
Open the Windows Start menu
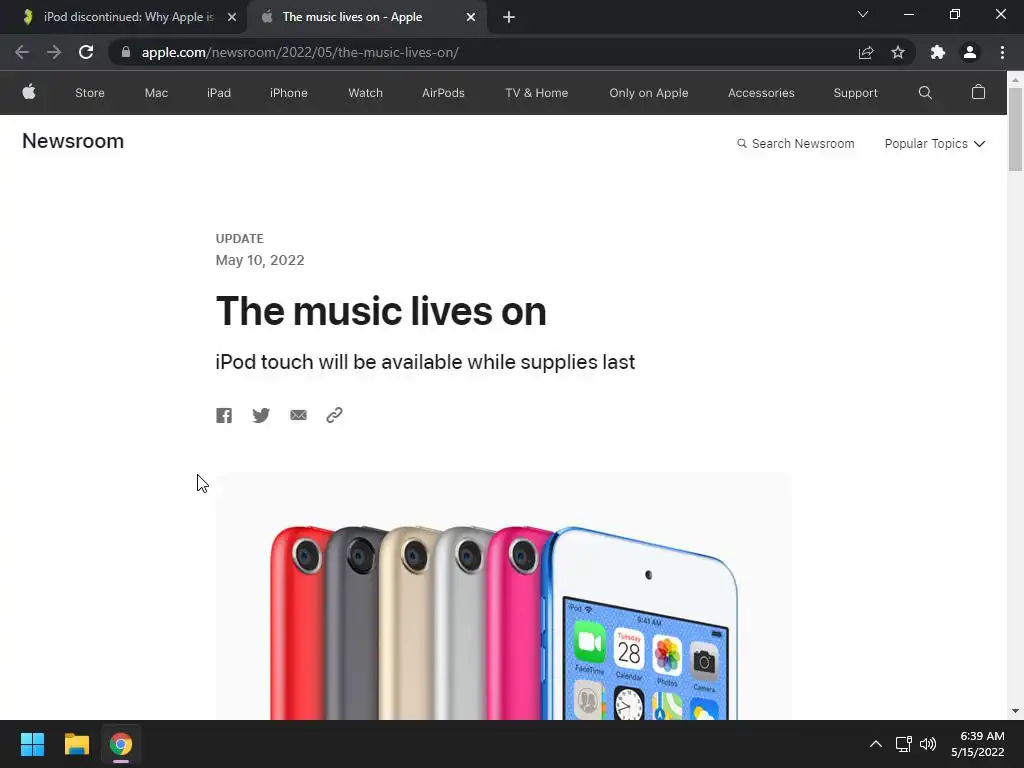click(x=32, y=744)
